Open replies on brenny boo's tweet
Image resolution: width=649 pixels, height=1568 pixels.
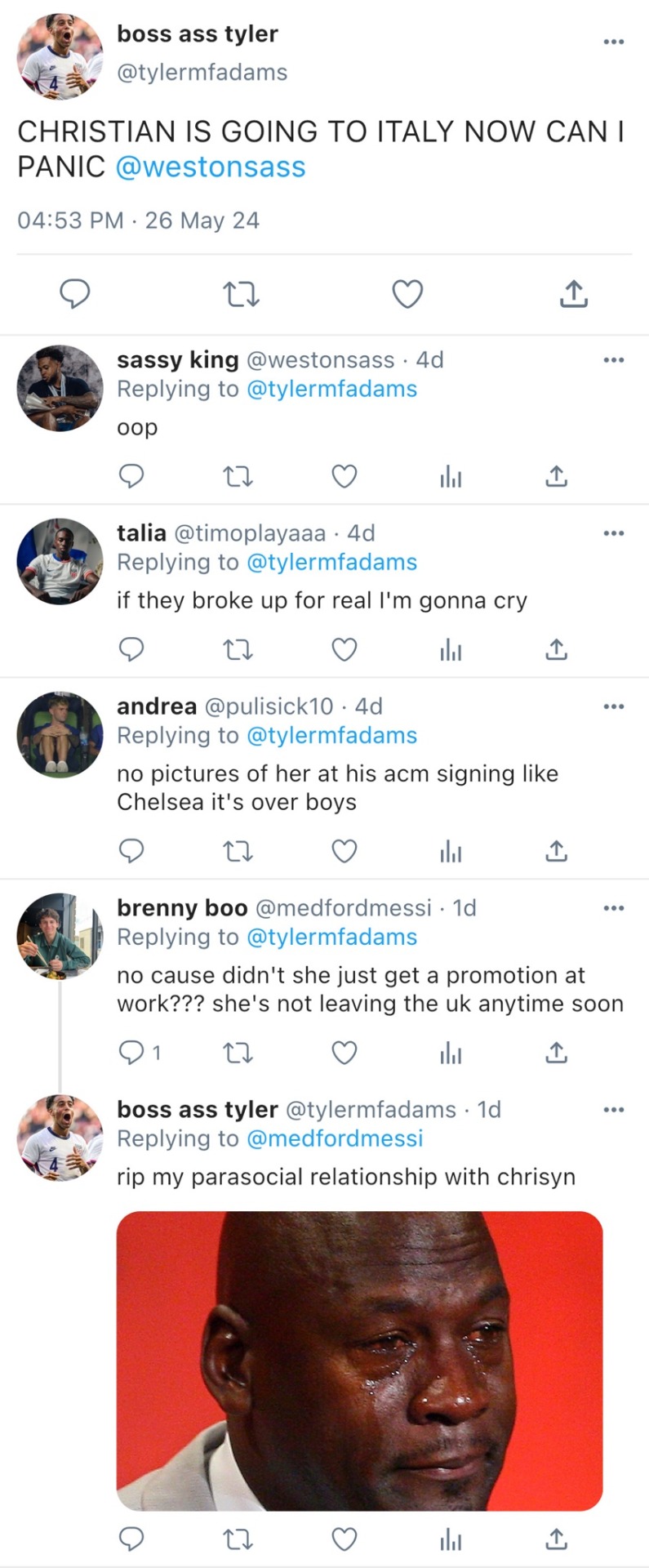[139, 1053]
